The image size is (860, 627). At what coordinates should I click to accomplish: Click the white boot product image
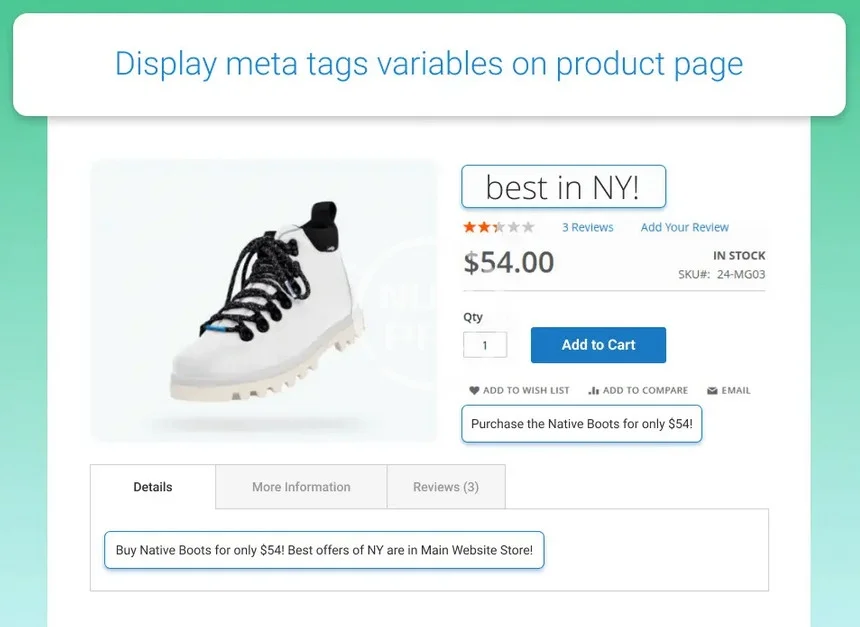click(x=265, y=300)
